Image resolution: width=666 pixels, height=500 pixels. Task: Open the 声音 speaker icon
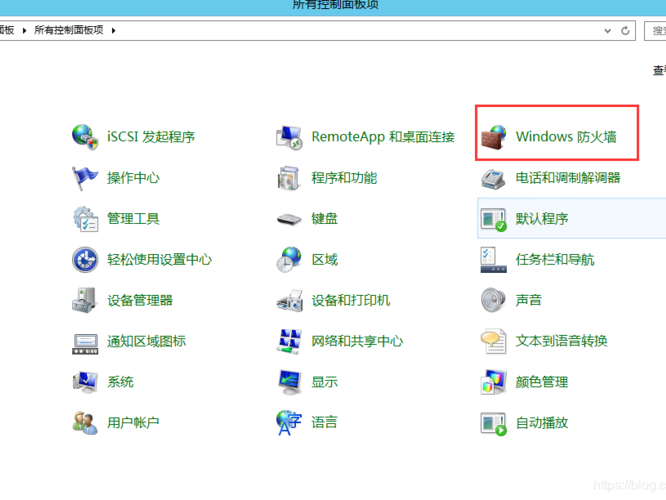click(x=494, y=300)
